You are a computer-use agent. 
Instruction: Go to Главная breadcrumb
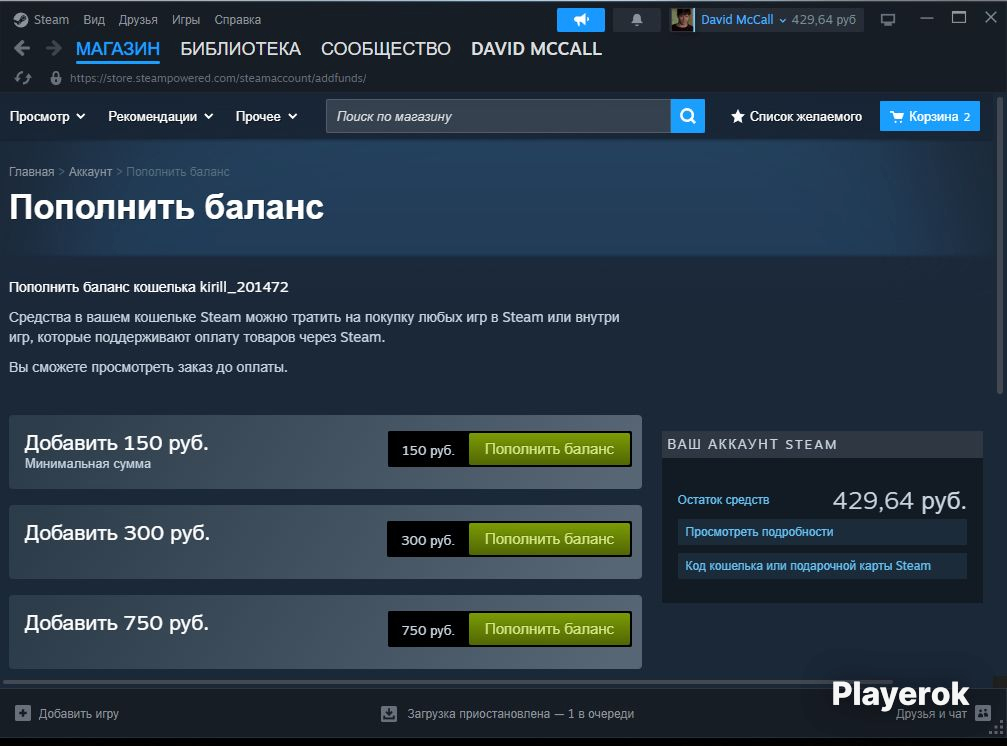31,171
